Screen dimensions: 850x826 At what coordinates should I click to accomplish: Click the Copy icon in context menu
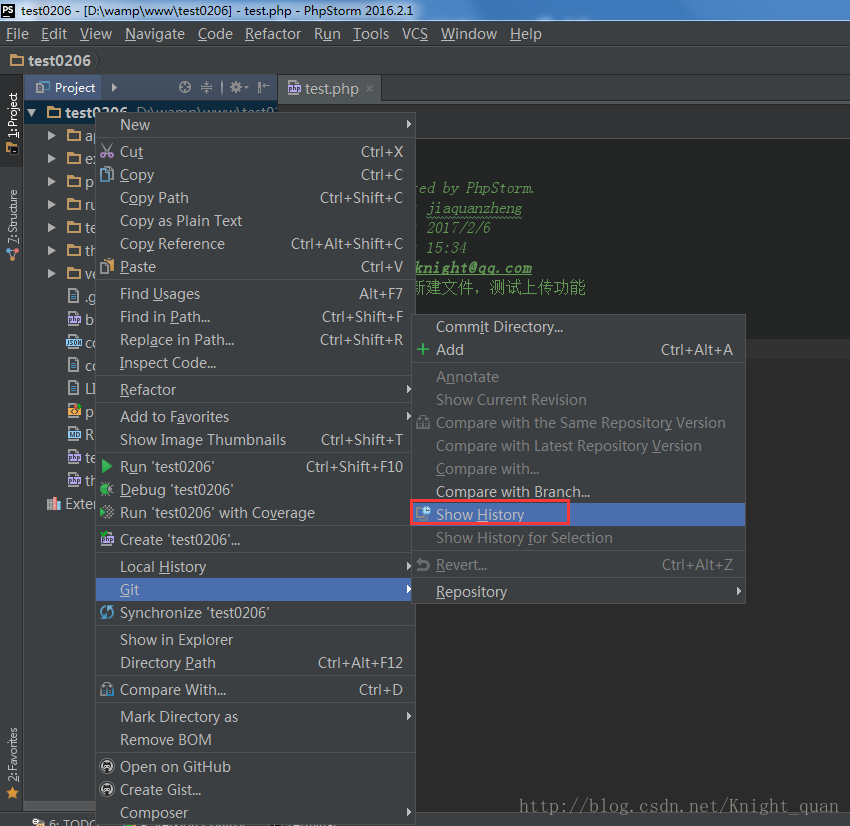(107, 174)
